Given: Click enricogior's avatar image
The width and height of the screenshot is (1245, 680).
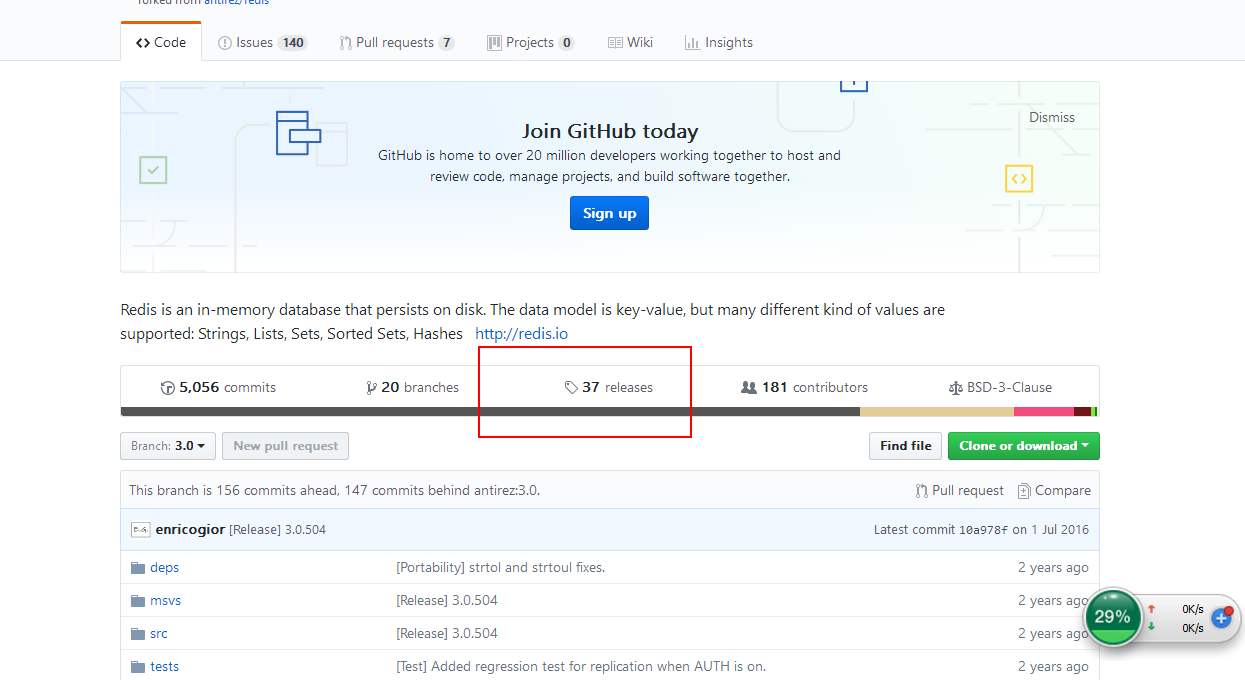Looking at the screenshot, I should click(140, 529).
